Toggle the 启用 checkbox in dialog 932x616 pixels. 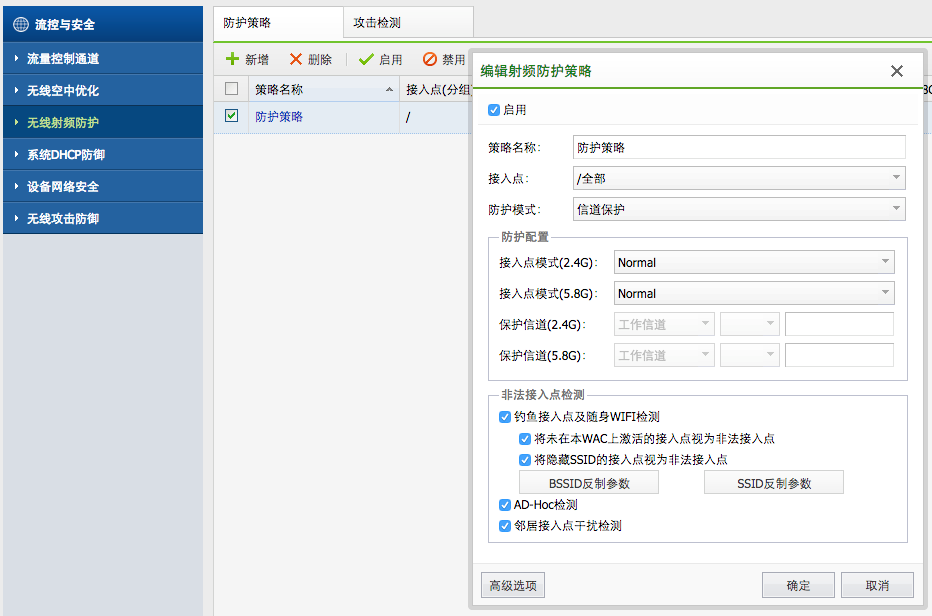tap(494, 110)
